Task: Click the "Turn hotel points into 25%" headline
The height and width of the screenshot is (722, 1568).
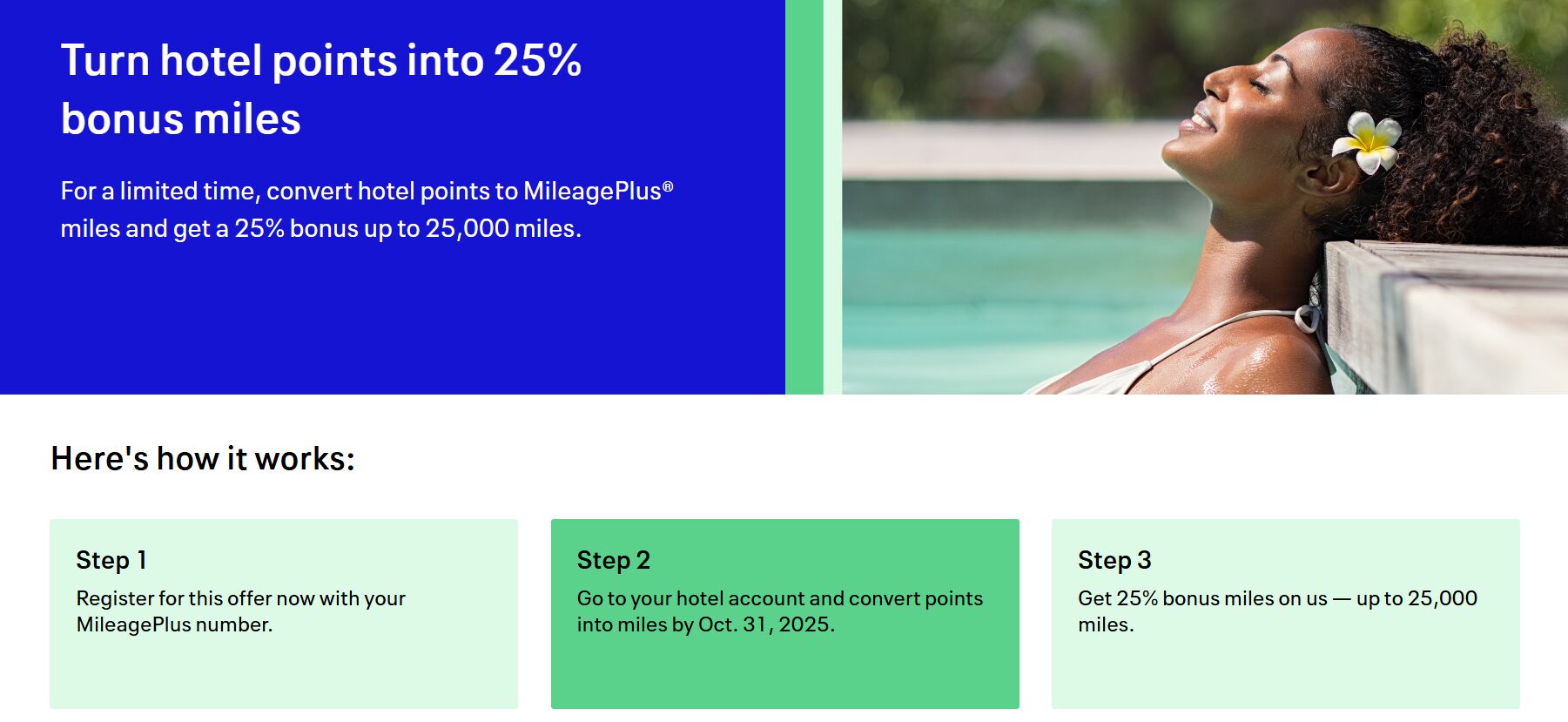Action: point(320,61)
